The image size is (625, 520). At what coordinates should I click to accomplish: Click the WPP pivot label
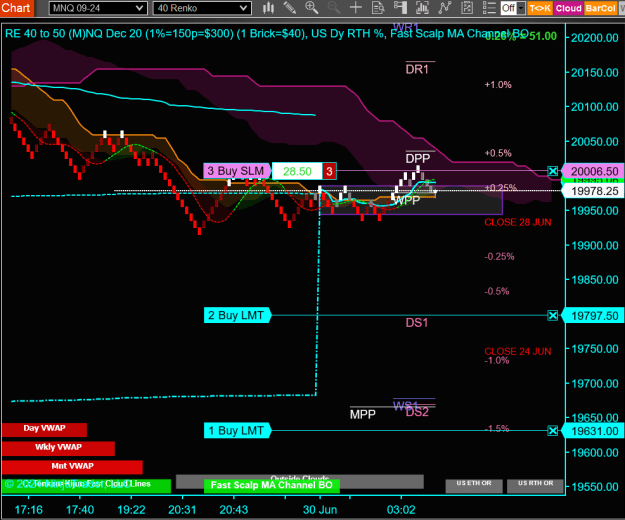[407, 200]
